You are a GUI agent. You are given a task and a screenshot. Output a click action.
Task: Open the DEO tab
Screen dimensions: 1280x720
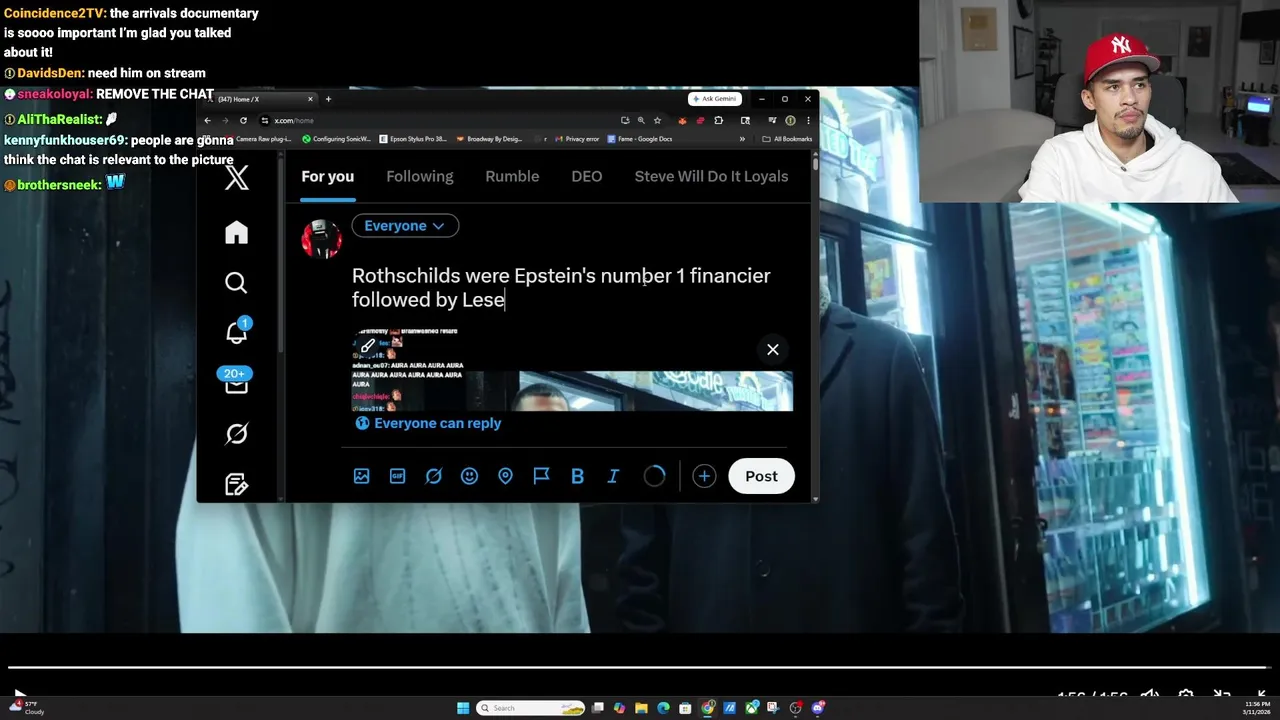[x=587, y=176]
